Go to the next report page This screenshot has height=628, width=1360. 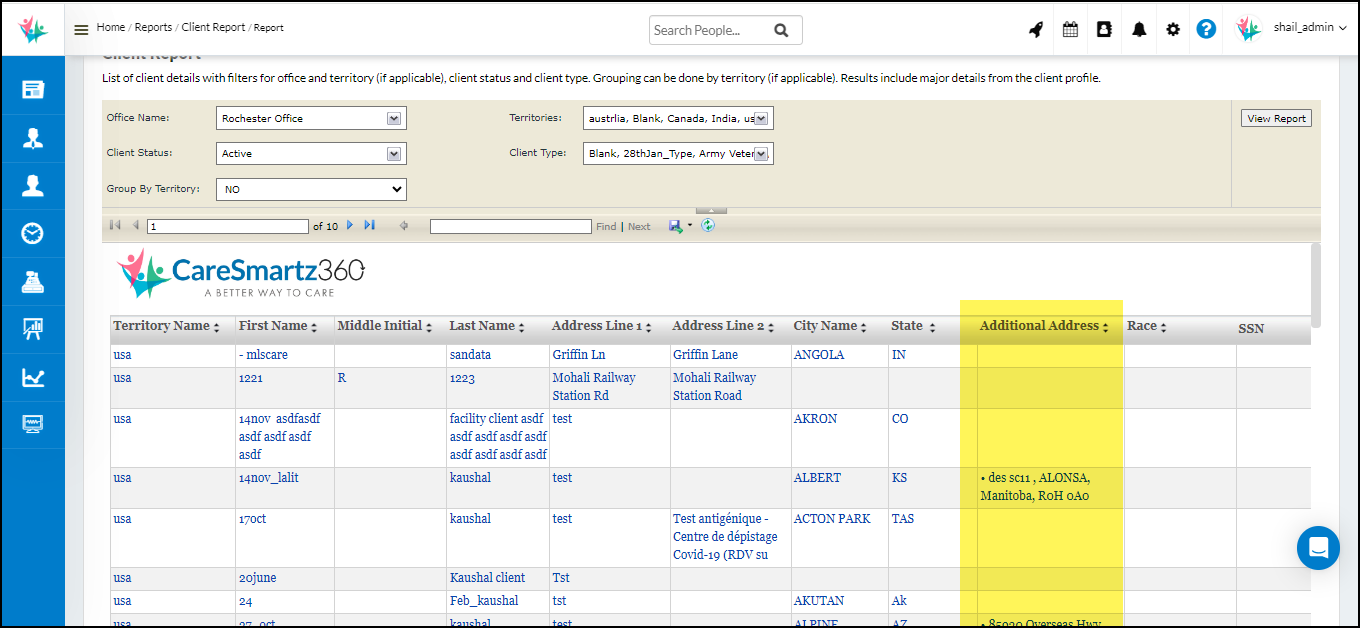coord(350,226)
